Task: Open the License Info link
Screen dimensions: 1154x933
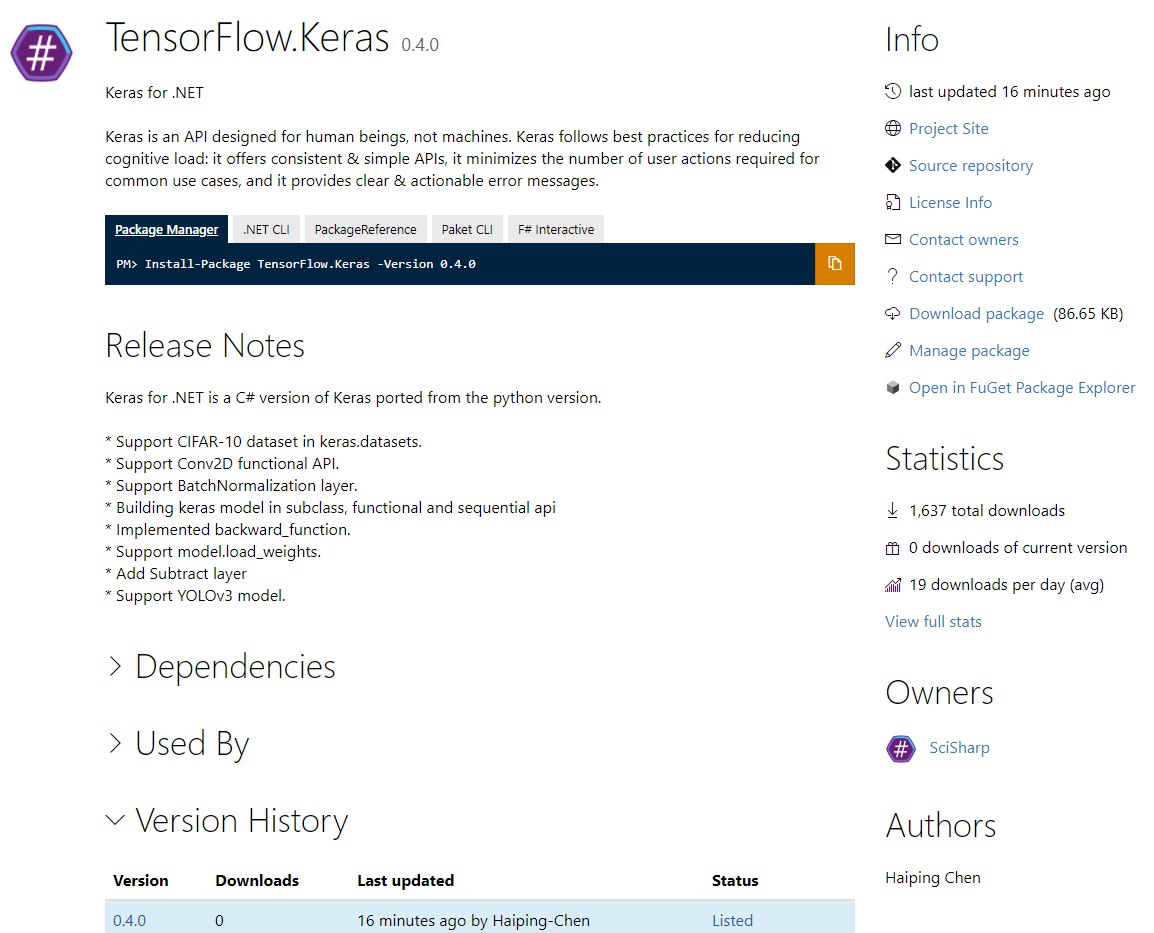Action: click(950, 202)
